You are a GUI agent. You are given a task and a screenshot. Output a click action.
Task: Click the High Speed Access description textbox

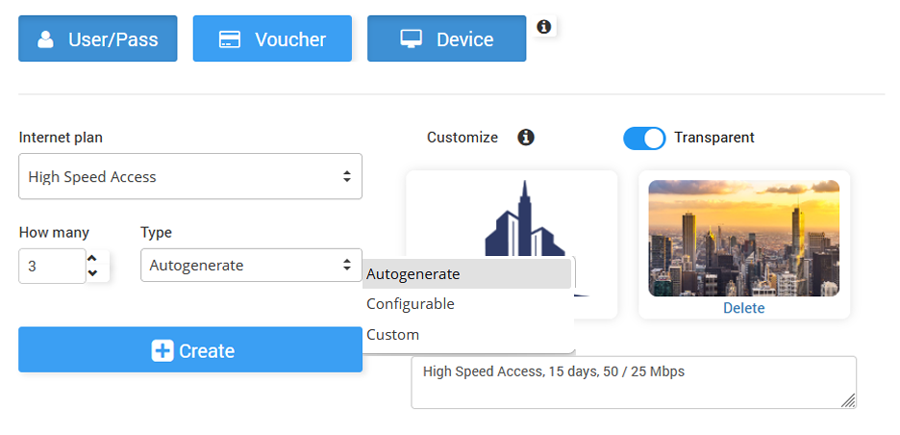633,382
